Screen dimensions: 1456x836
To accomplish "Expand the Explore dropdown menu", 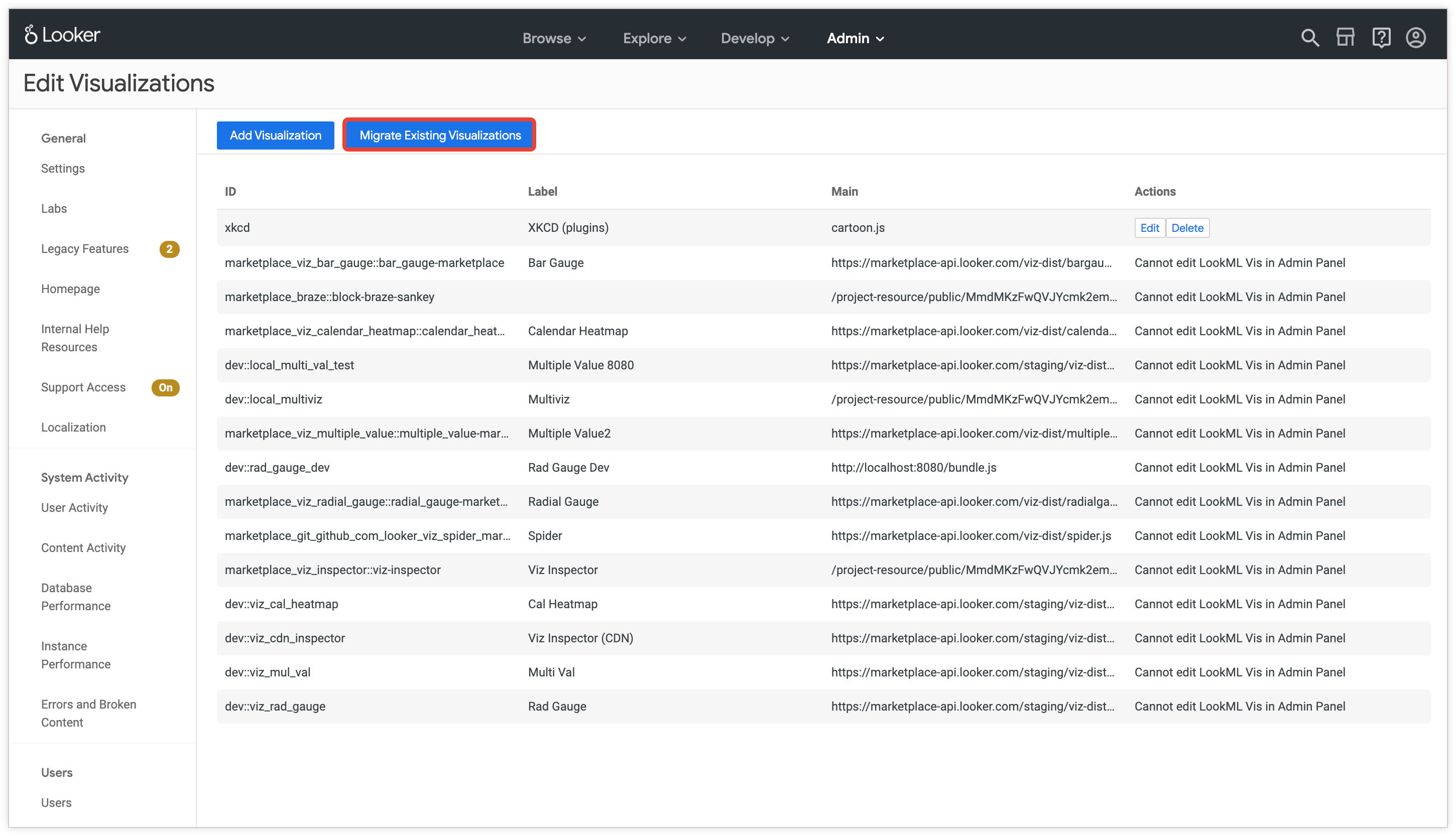I will (x=654, y=39).
